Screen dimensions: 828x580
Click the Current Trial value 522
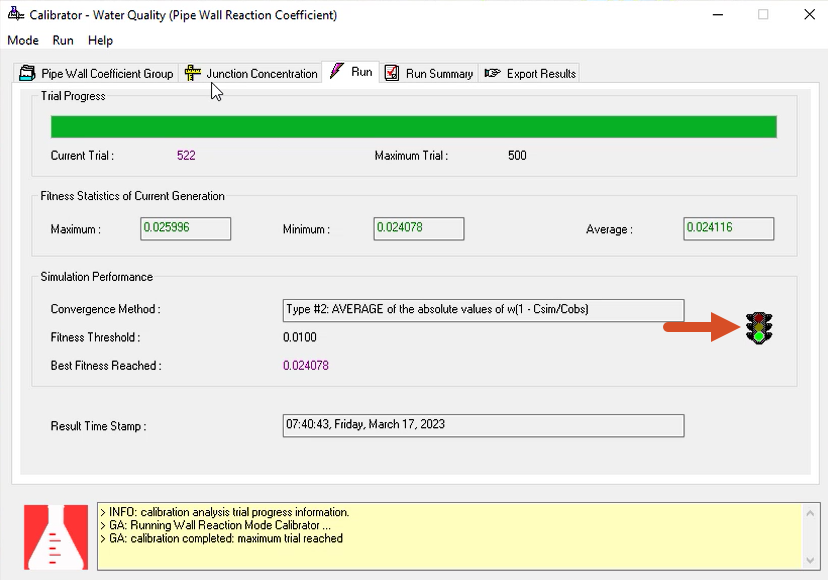pyautogui.click(x=186, y=155)
